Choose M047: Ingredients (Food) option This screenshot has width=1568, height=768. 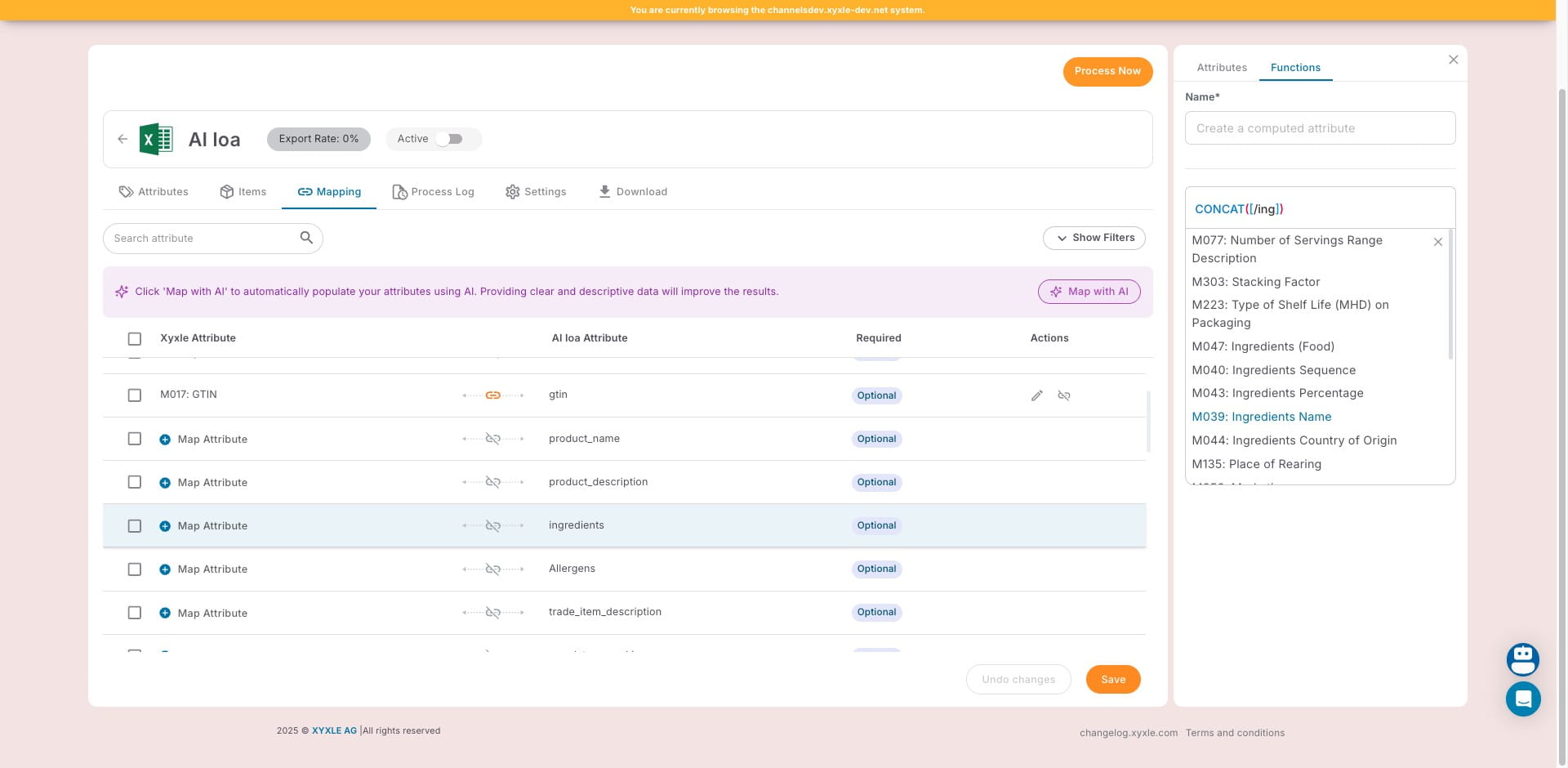tap(1263, 346)
